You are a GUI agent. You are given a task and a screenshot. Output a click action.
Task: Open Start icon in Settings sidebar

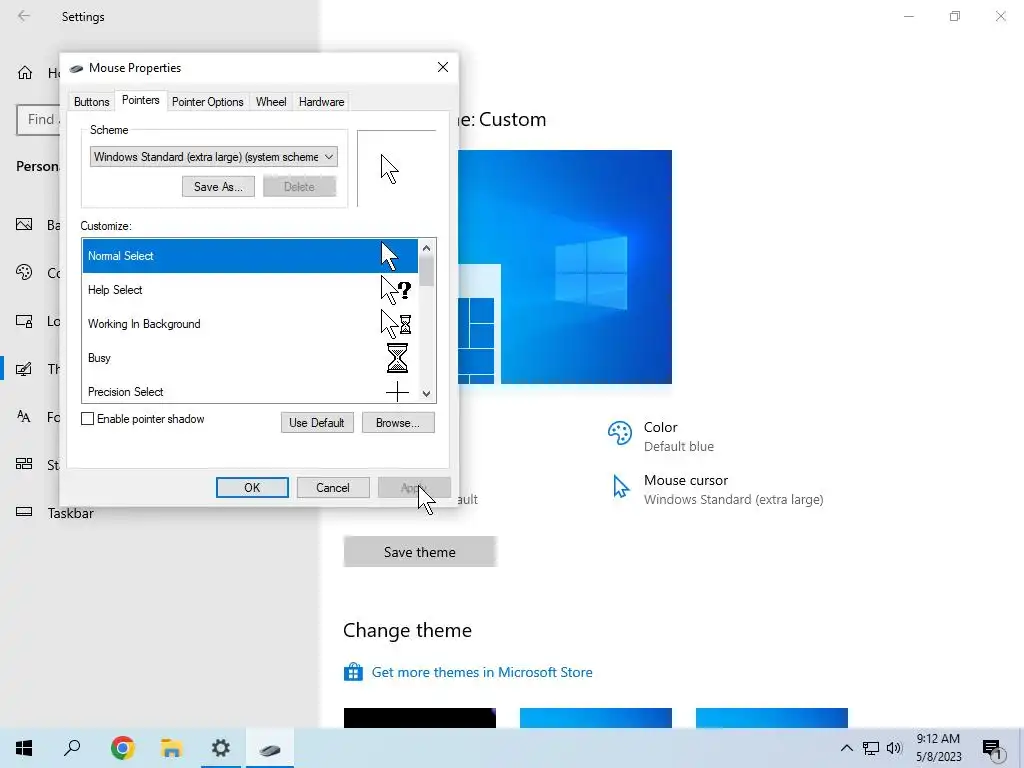[x=24, y=464]
